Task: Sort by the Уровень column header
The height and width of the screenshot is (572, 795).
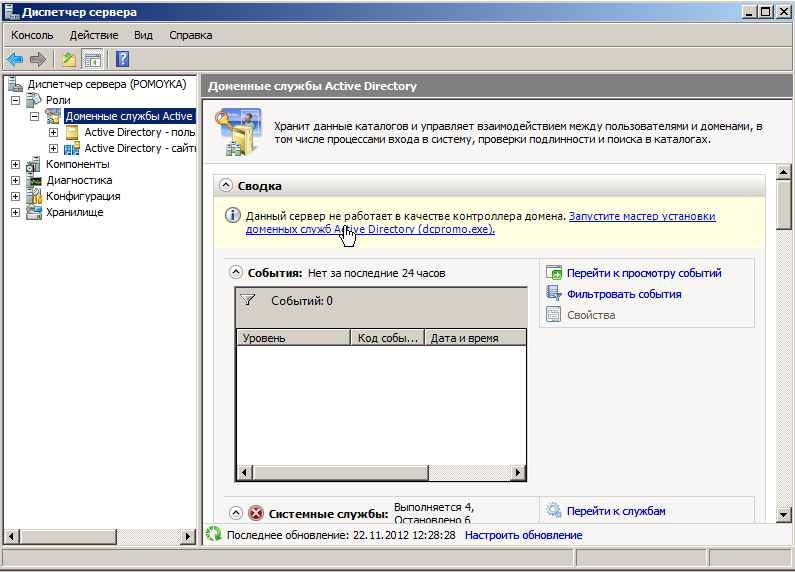Action: (294, 338)
